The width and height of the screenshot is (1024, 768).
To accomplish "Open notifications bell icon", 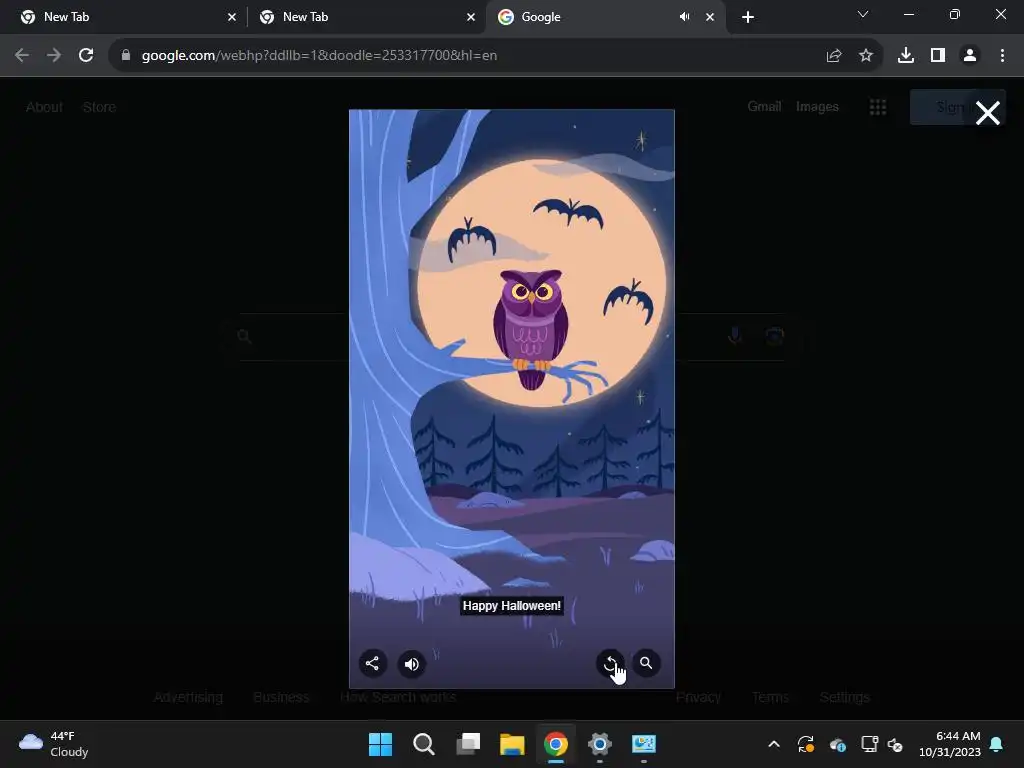I will click(997, 744).
